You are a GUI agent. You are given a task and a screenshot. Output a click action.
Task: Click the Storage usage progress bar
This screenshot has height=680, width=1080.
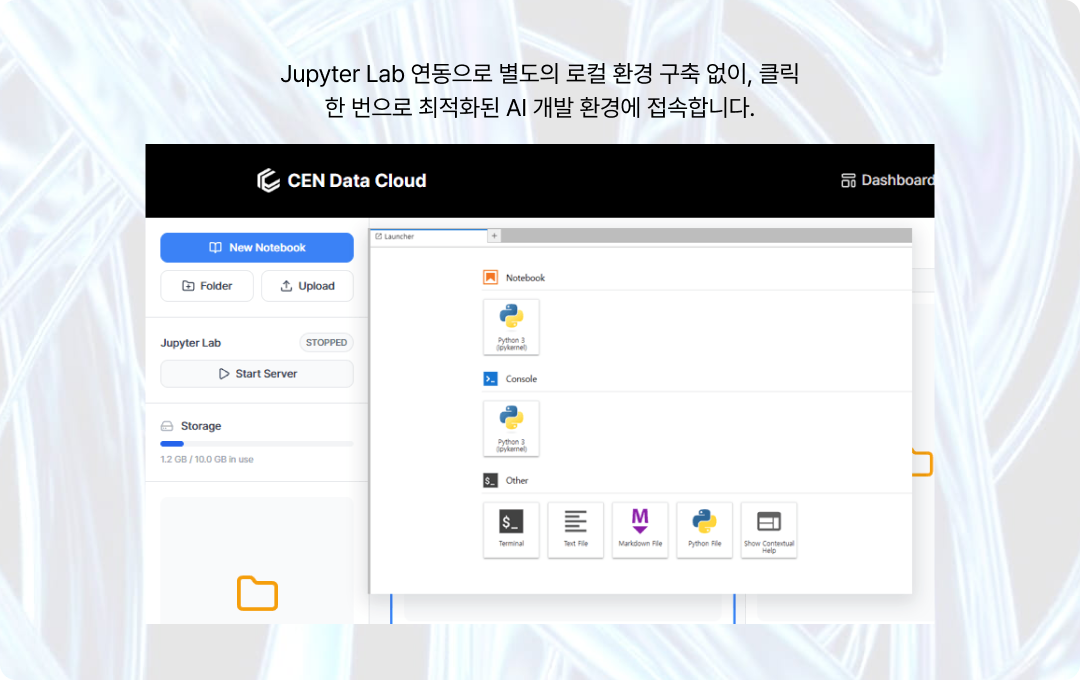tap(257, 443)
